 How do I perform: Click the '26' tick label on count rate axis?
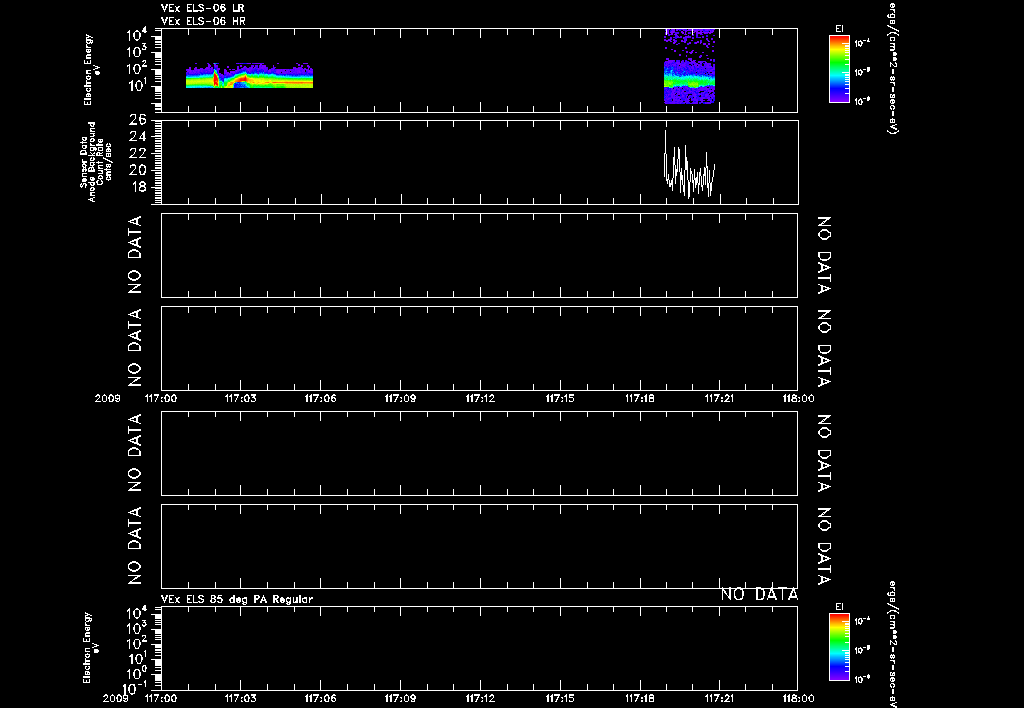point(138,120)
